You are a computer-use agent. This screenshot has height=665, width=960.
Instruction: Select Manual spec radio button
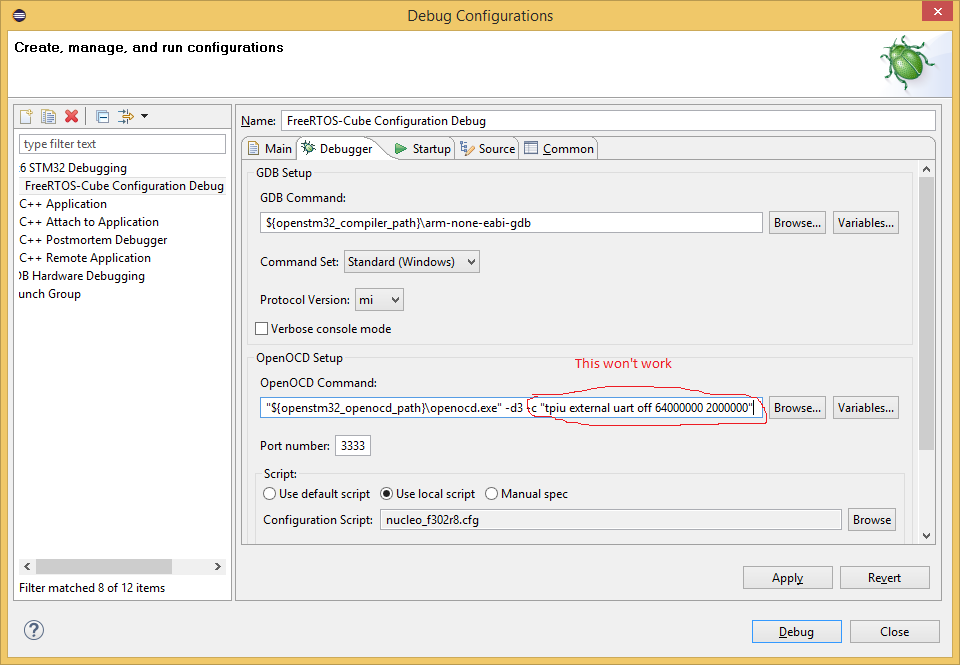492,494
